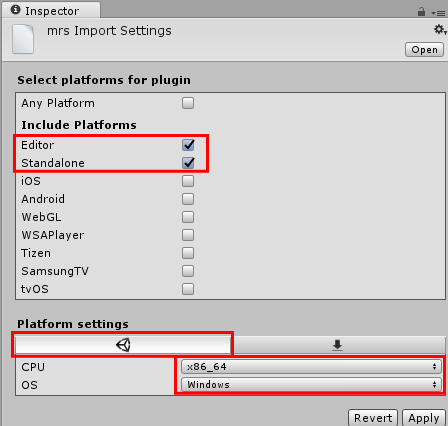Viewport: 448px width, 426px height.
Task: Click the Open button
Action: [424, 50]
